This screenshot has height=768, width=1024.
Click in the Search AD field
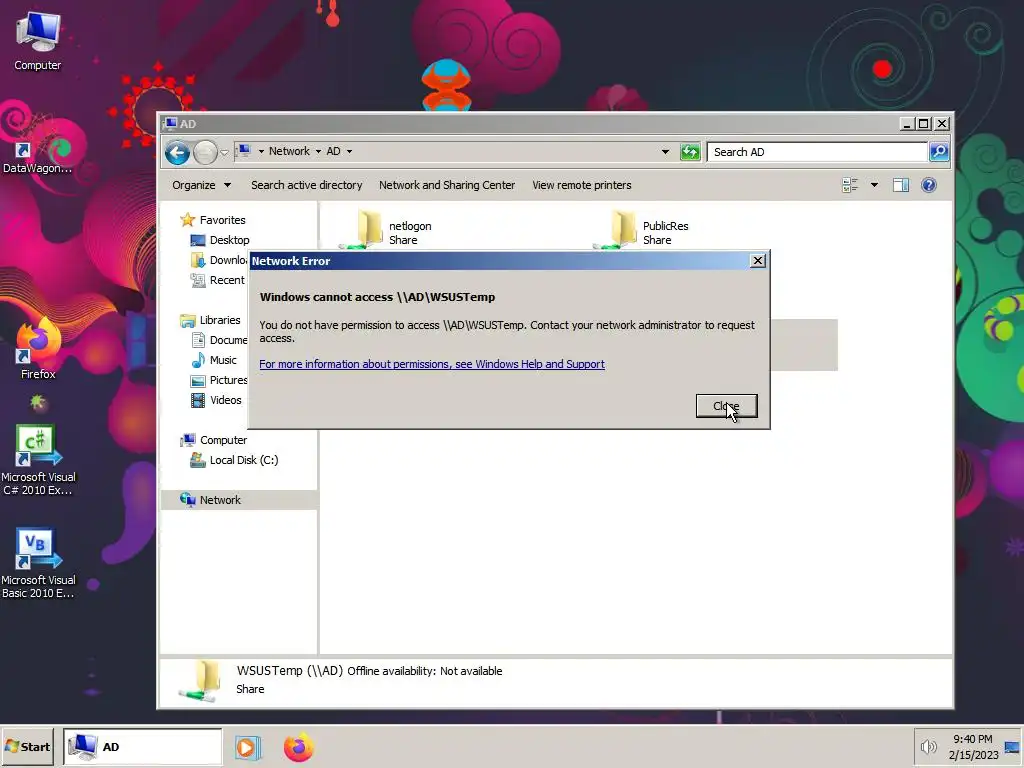tap(816, 152)
